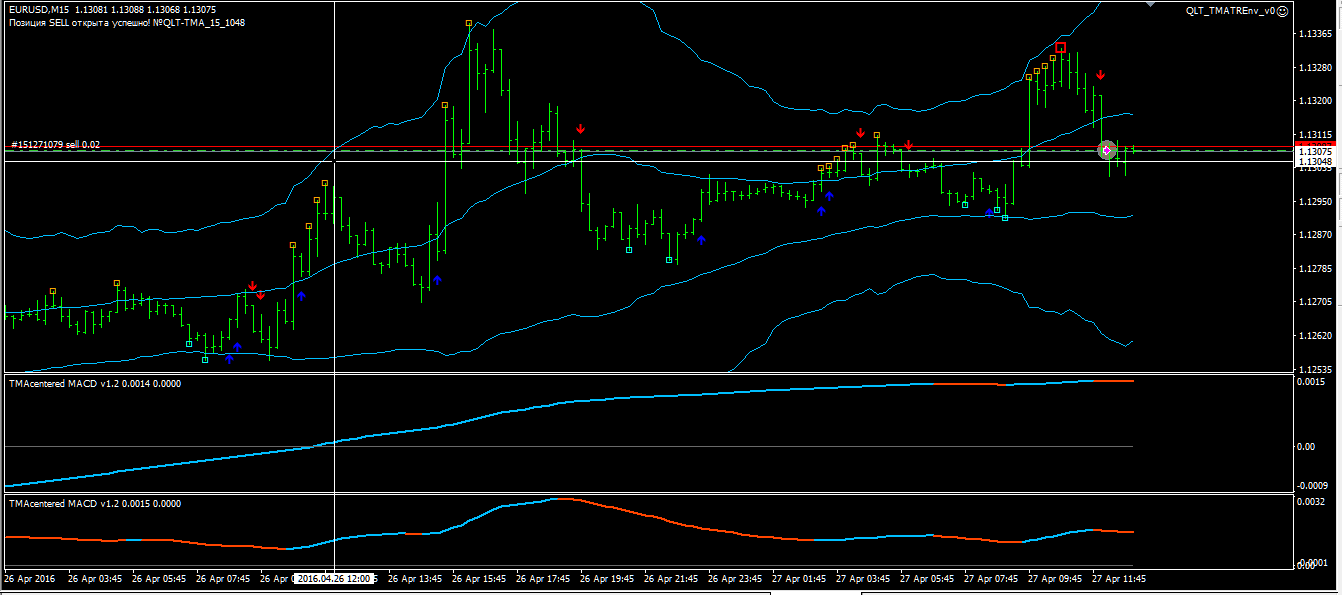The image size is (1342, 595).
Task: Click the -0.0009 scale value
Action: [1312, 486]
